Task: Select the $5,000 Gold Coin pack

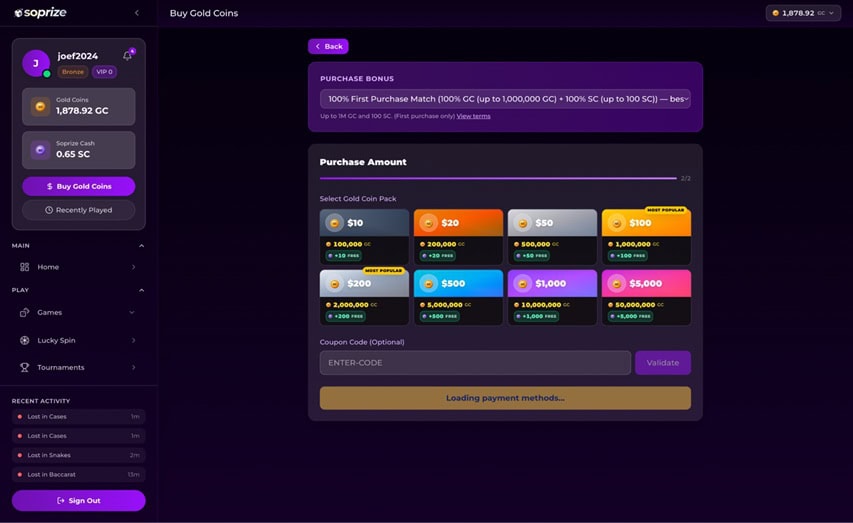Action: 646,298
